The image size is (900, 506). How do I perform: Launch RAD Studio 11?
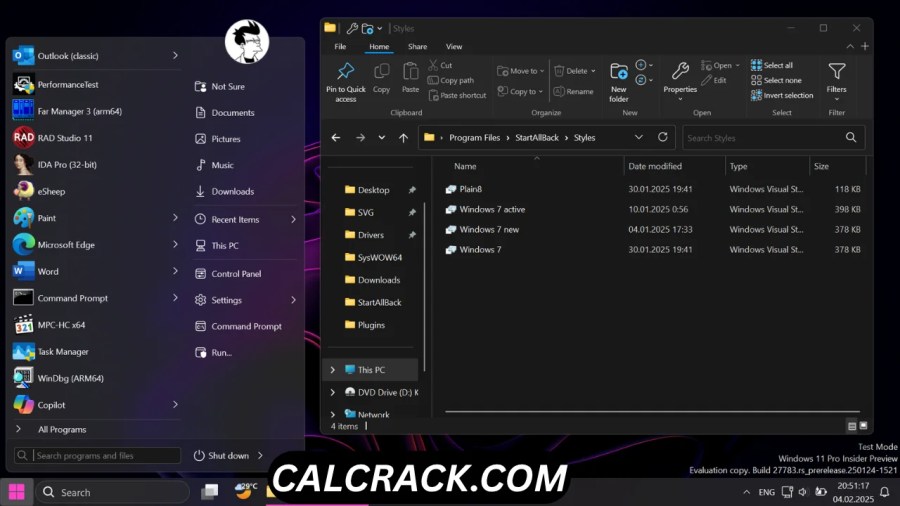coord(96,138)
